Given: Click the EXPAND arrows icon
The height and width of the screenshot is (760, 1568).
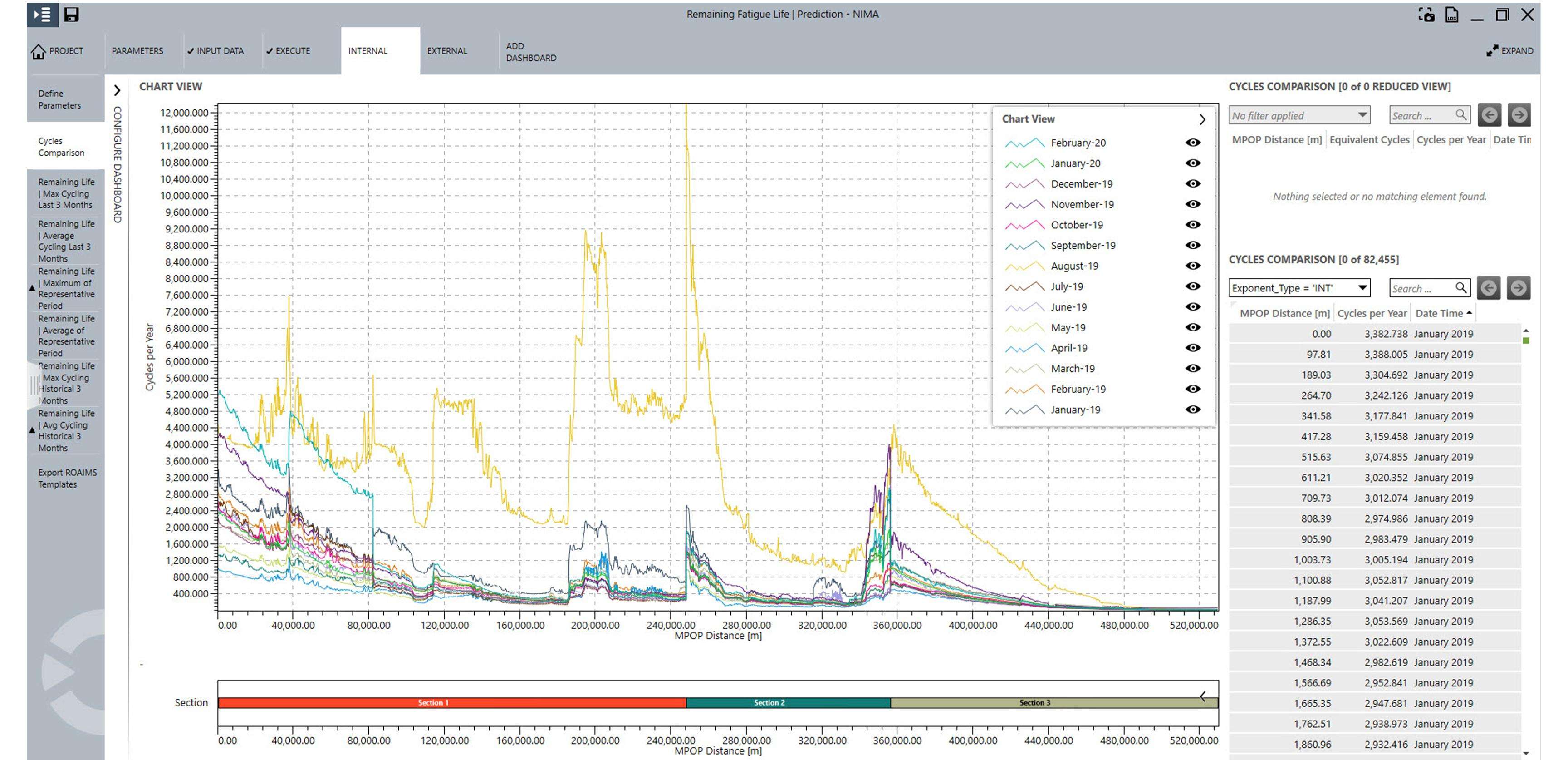Looking at the screenshot, I should point(1492,51).
